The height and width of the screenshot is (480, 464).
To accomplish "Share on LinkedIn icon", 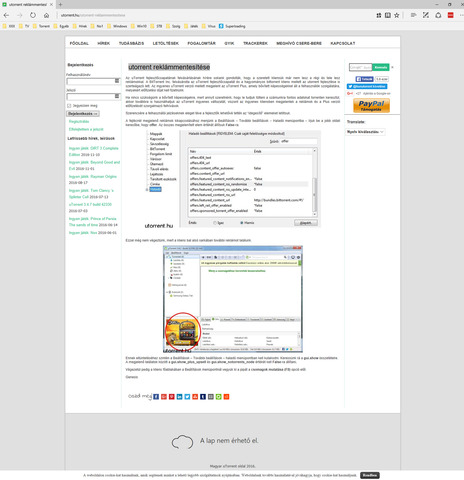I will click(x=180, y=397).
